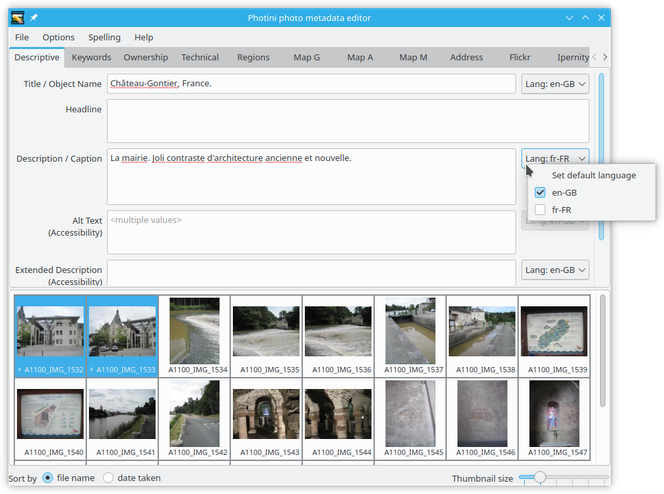Select thumbnail A1100_IMG_1538
The width and height of the screenshot is (664, 494).
point(482,336)
